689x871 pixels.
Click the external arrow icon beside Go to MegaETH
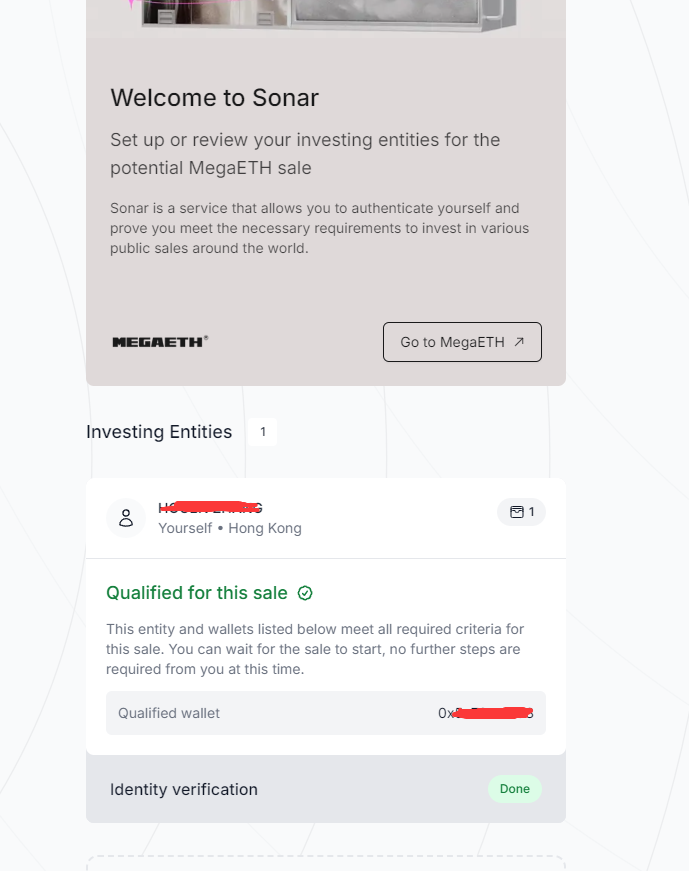point(519,342)
